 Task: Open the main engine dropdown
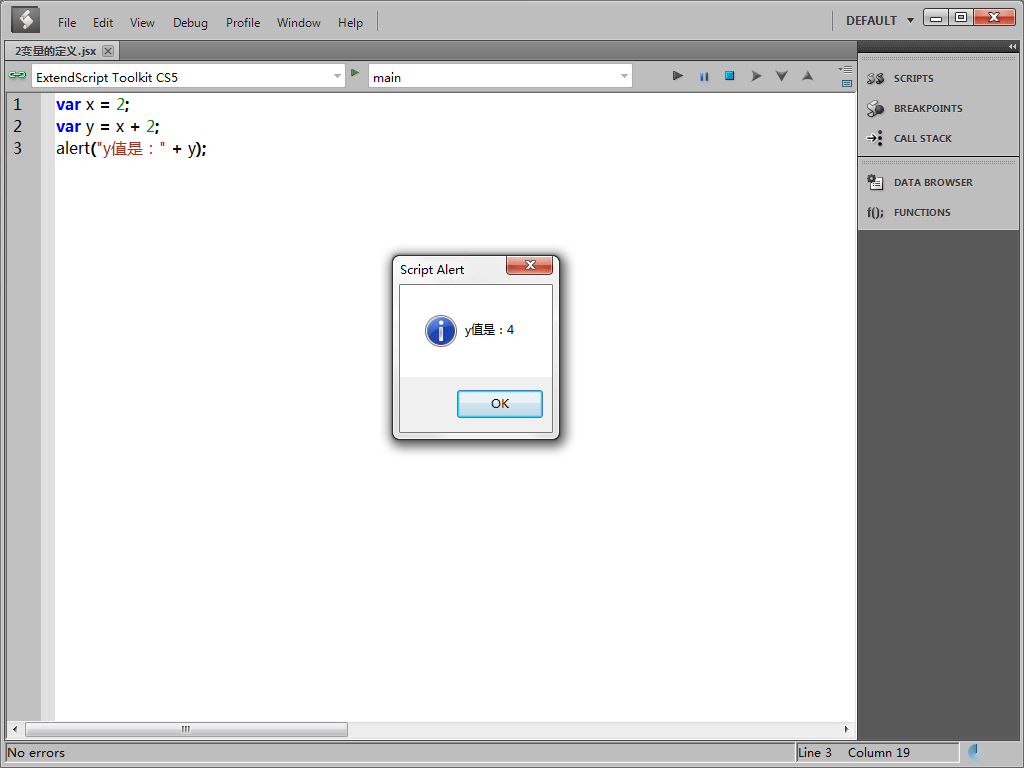[500, 77]
